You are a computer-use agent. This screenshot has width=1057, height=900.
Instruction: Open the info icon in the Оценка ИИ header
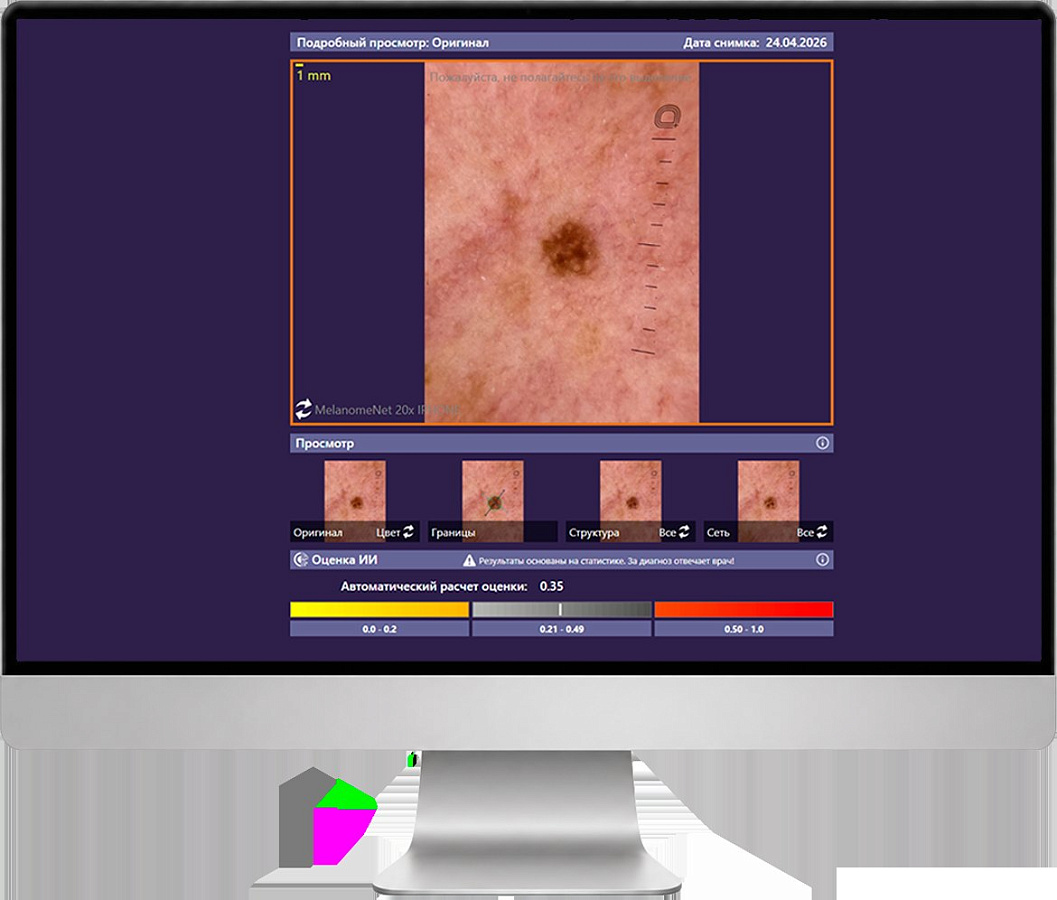point(822,560)
